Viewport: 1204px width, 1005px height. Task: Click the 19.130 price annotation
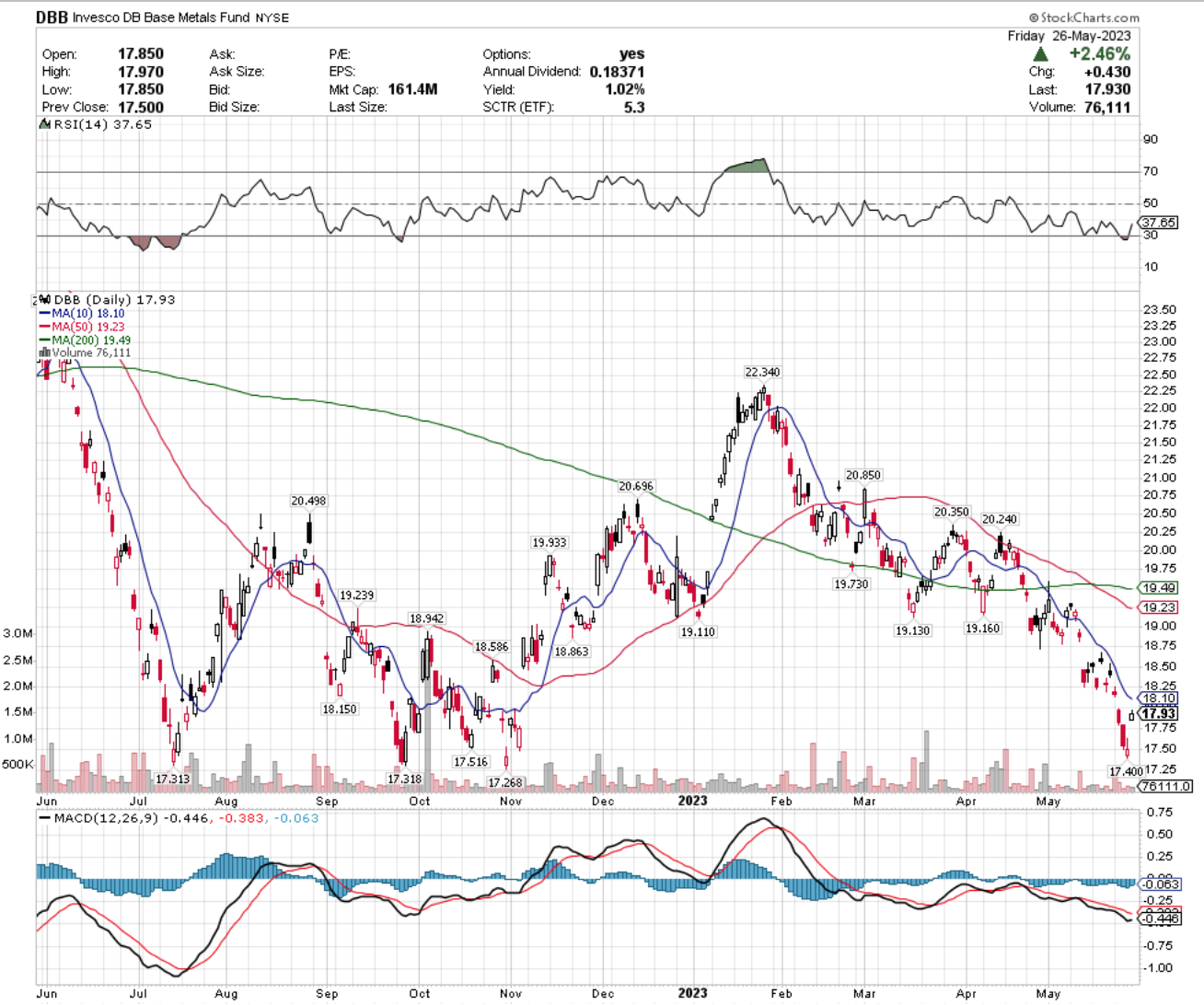point(913,631)
